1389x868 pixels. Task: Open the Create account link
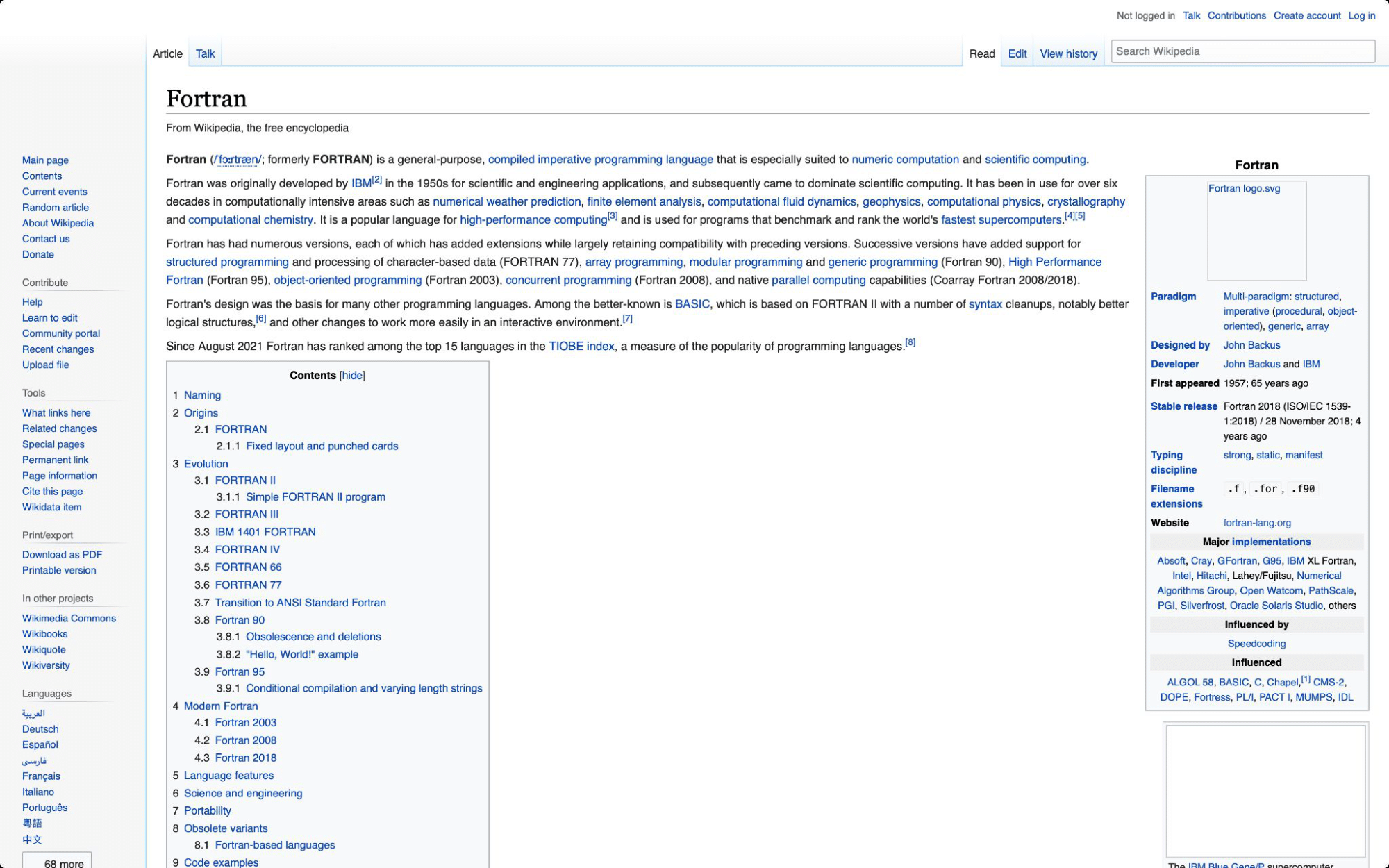(x=1306, y=15)
